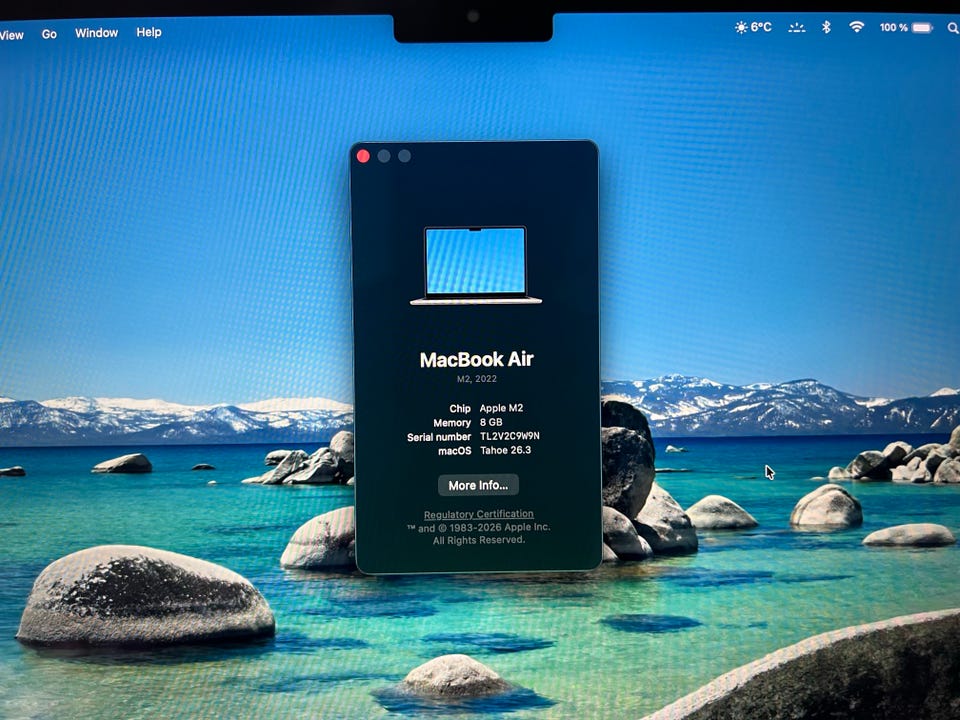Screen dimensions: 960x720
Task: Open the Help menu
Action: [149, 32]
